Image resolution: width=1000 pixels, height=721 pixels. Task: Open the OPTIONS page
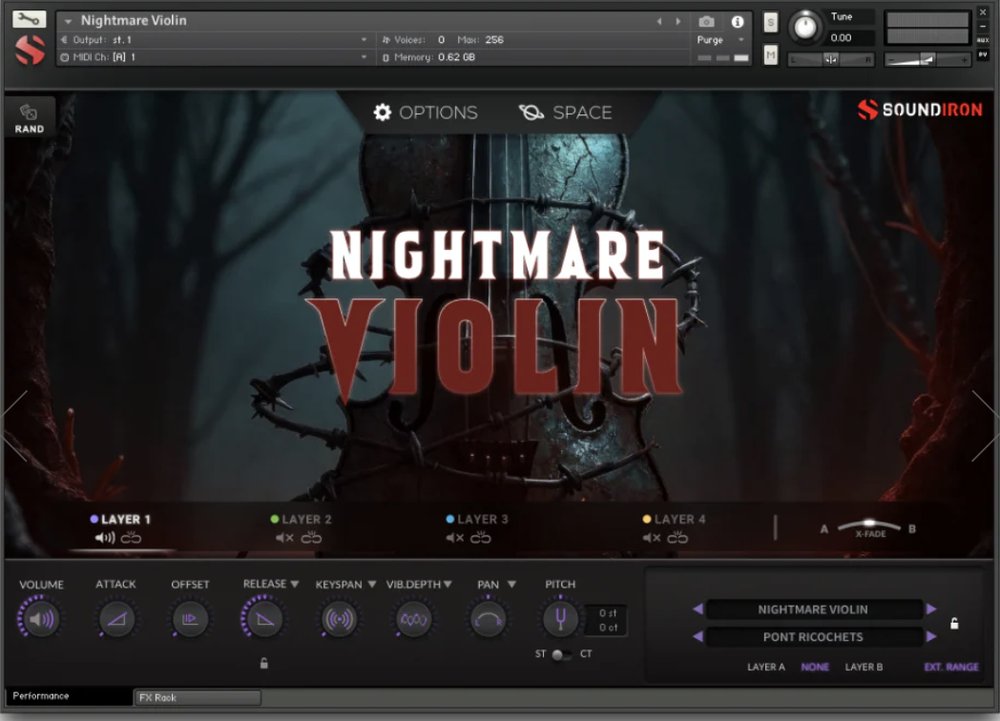click(426, 113)
